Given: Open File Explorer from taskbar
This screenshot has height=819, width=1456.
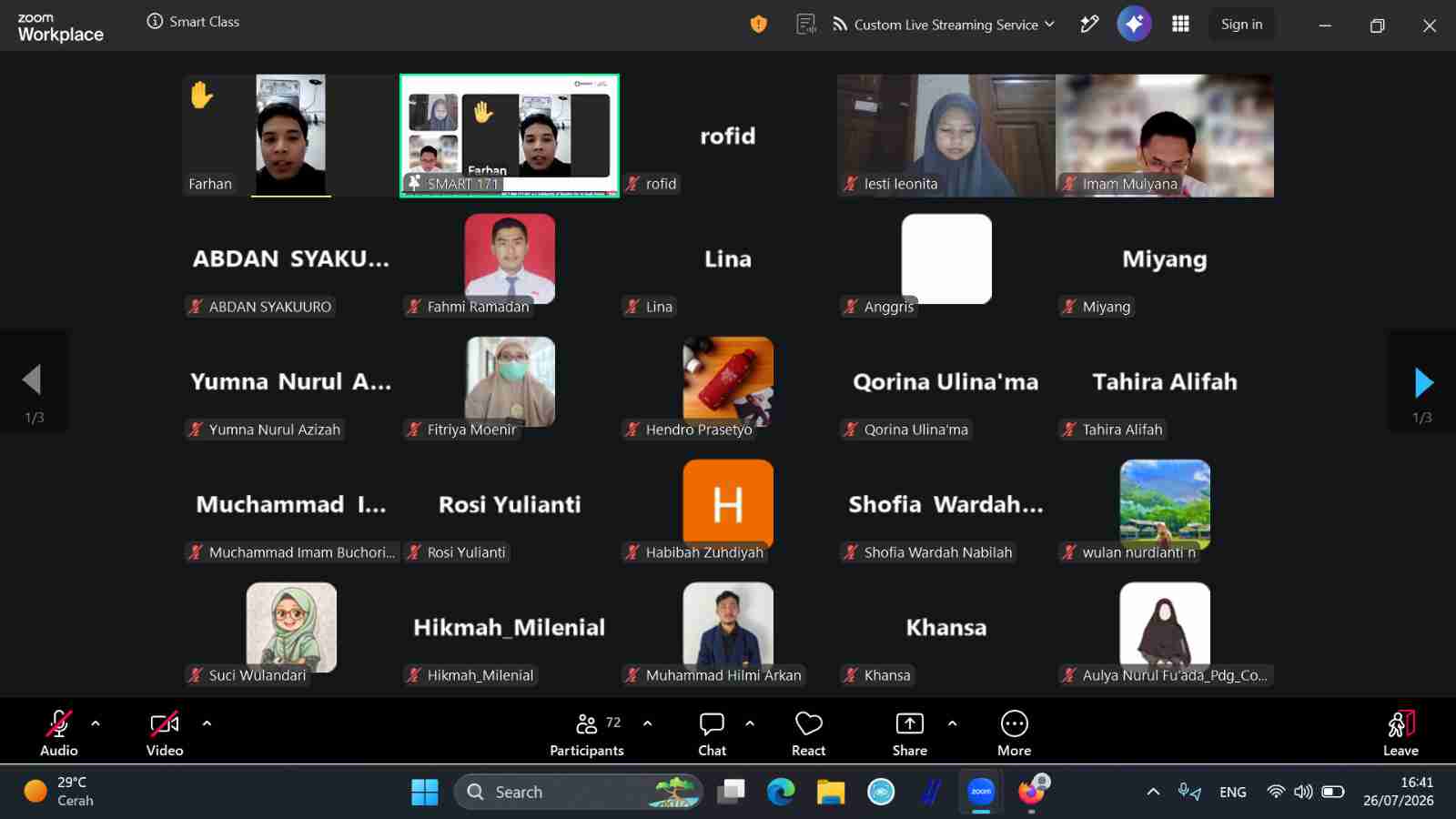Looking at the screenshot, I should (x=831, y=792).
